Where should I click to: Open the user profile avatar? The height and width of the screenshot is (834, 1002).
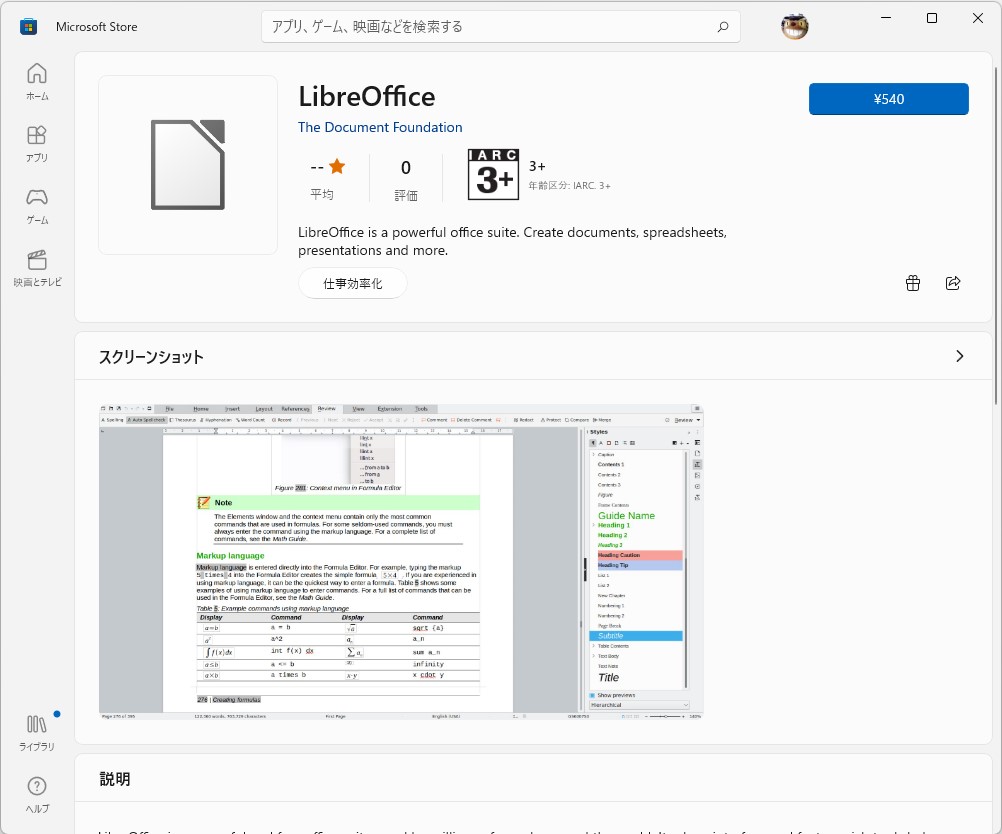click(794, 26)
